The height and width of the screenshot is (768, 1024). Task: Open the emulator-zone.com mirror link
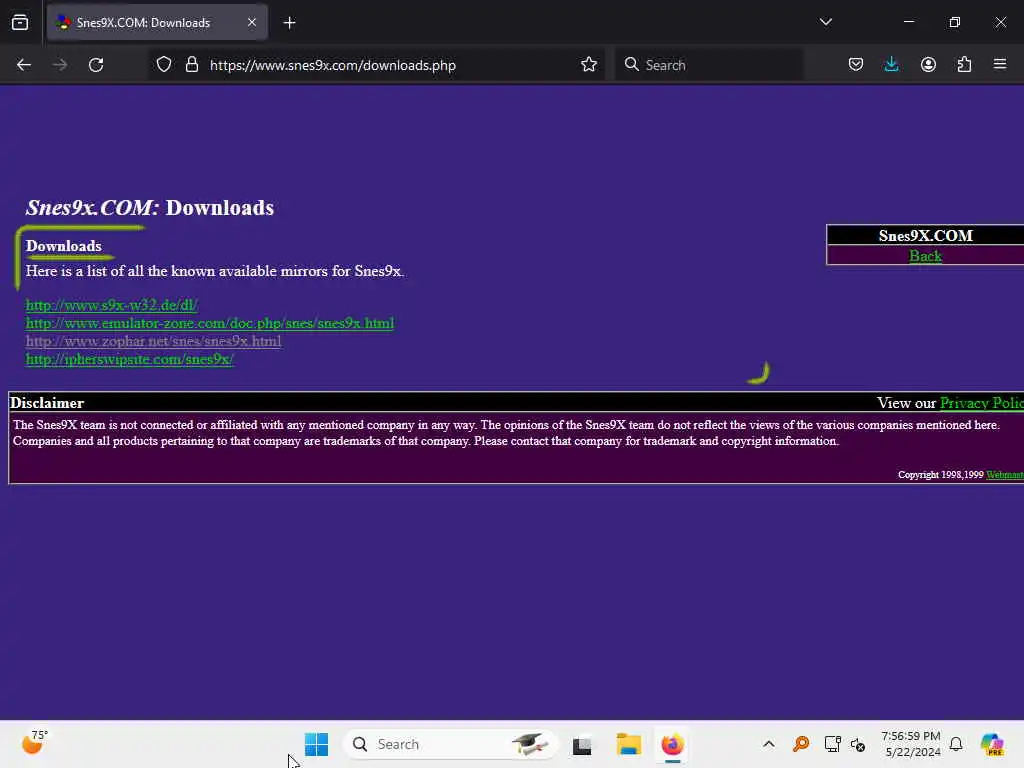tap(210, 323)
